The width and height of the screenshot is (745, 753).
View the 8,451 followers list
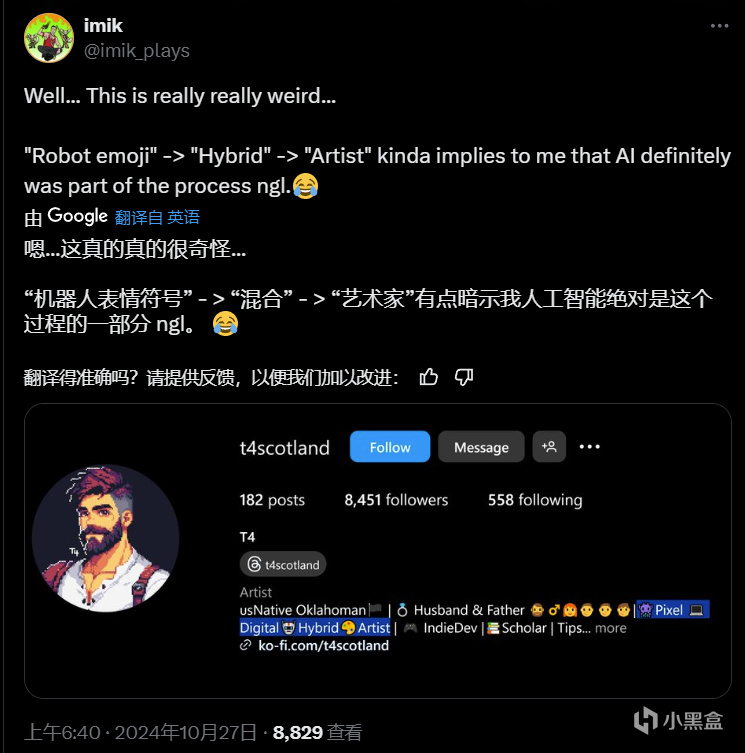tap(396, 500)
